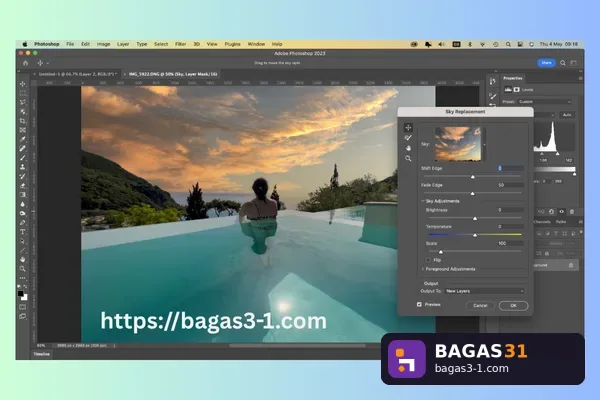The width and height of the screenshot is (600, 400).
Task: Select the Zoom tool in the left toolbar
Action: point(23,269)
